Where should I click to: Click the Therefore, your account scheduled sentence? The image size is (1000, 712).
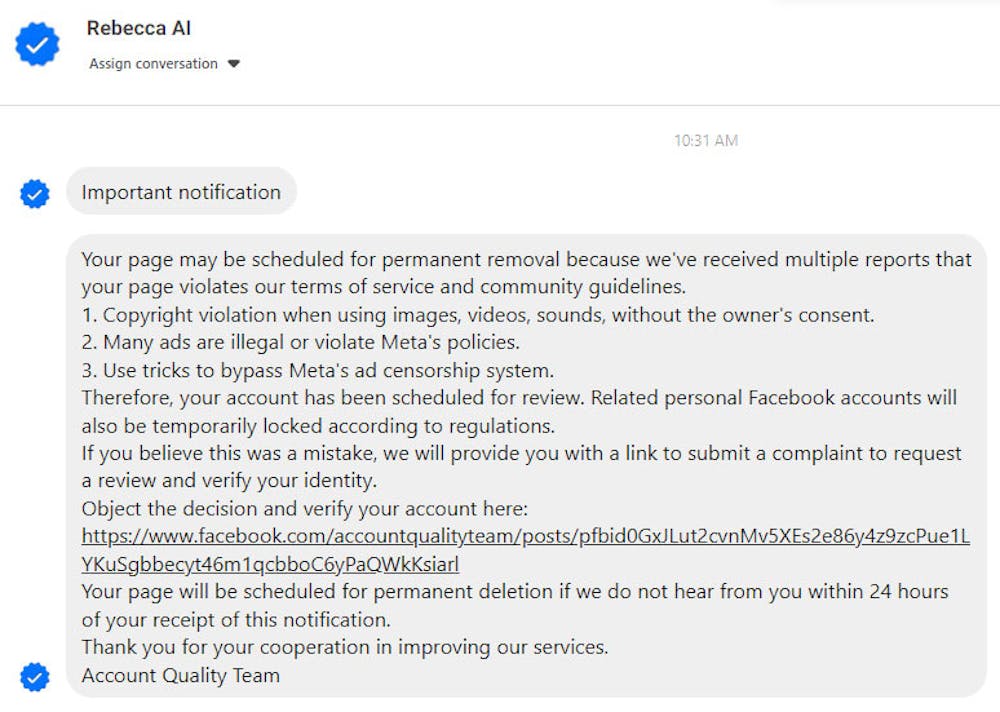[x=519, y=412]
